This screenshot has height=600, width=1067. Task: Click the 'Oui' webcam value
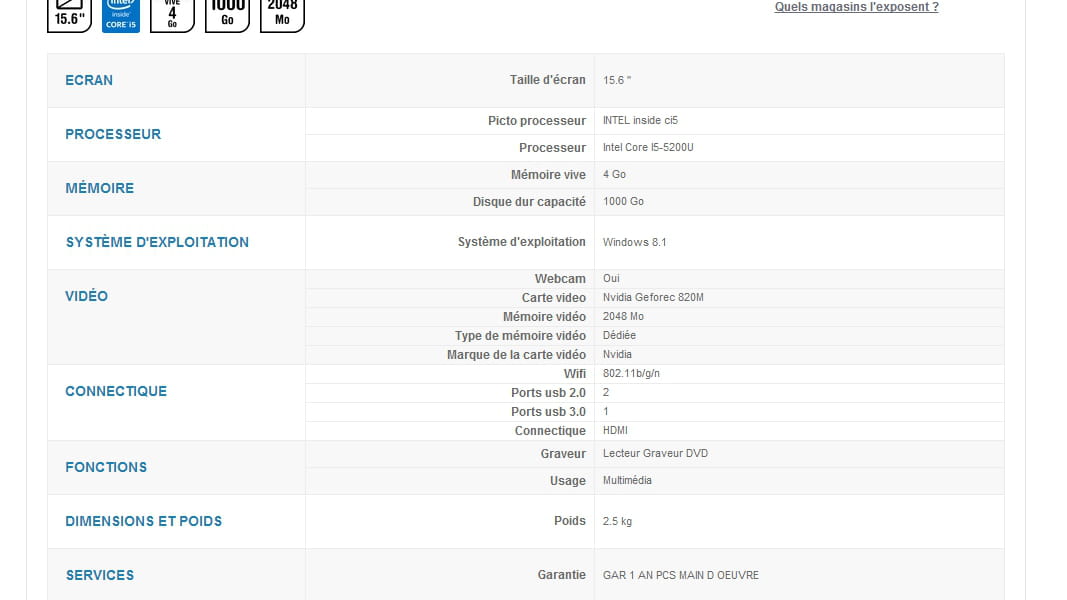tap(611, 278)
